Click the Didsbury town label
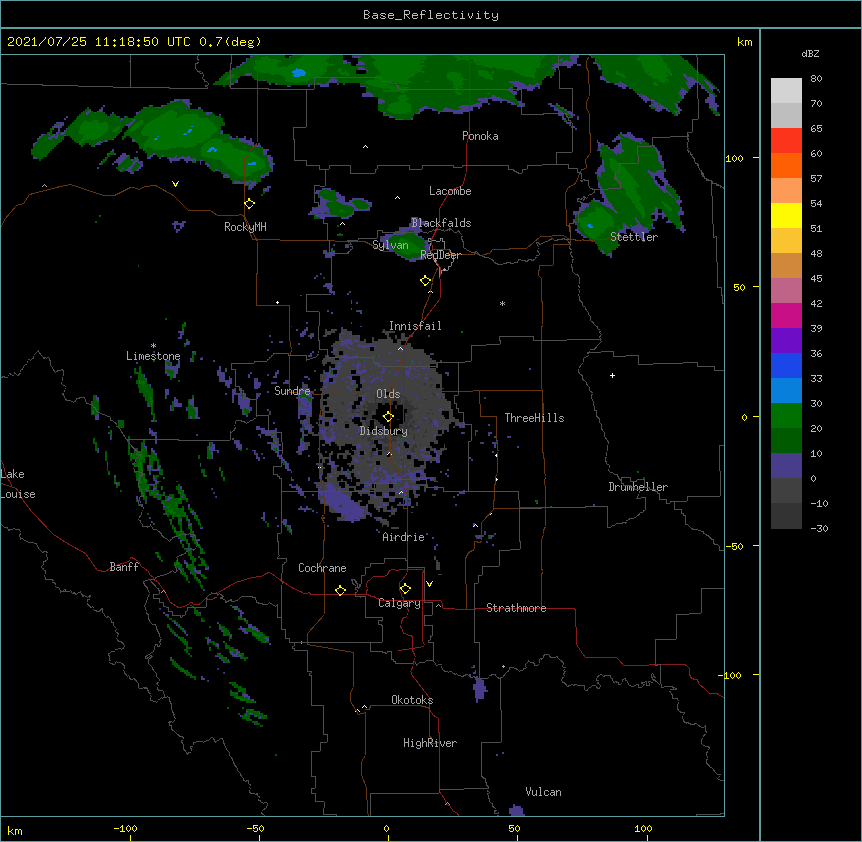The width and height of the screenshot is (862, 842). coord(384,431)
